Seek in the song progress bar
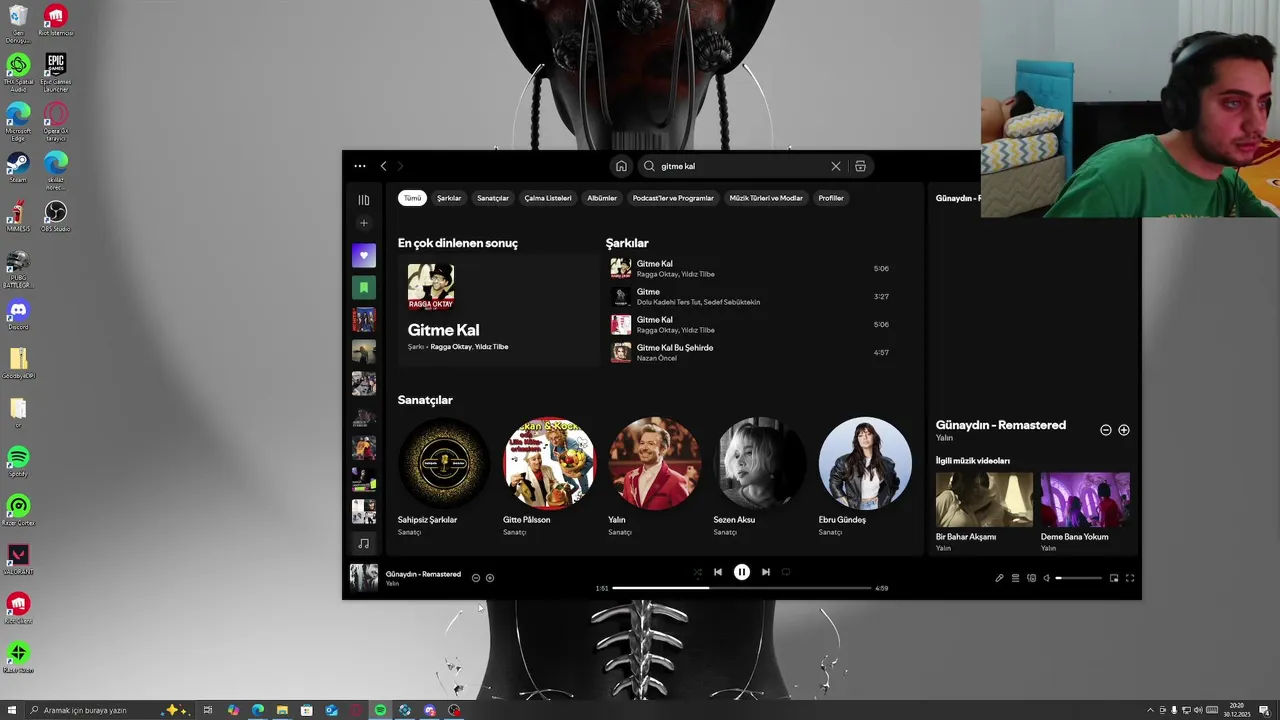The width and height of the screenshot is (1280, 720). pyautogui.click(x=742, y=588)
